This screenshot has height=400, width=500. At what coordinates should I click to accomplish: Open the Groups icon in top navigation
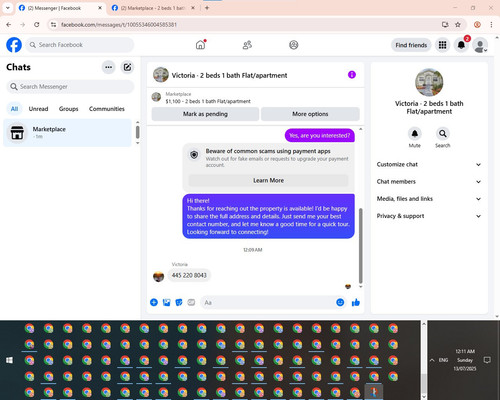294,45
